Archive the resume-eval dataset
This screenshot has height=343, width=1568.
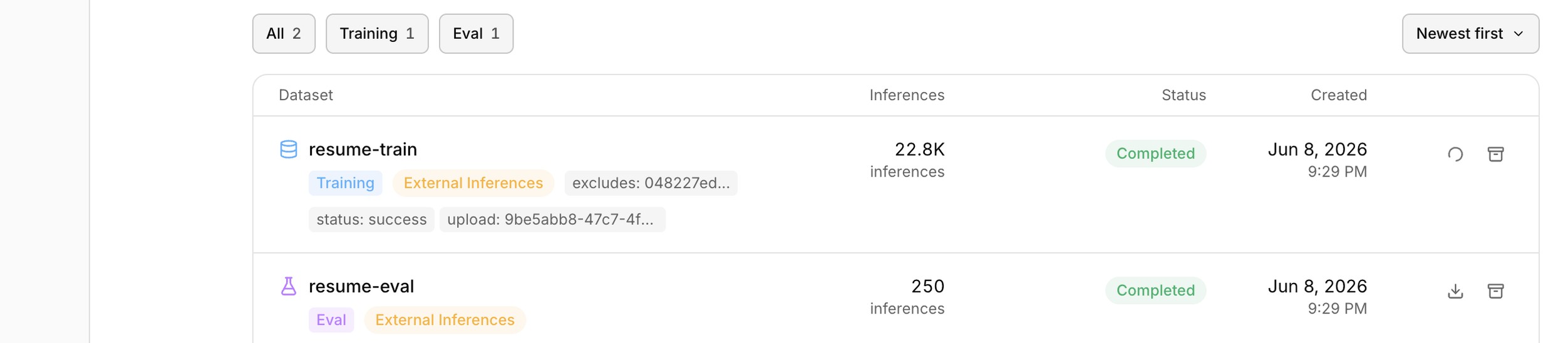click(x=1495, y=291)
